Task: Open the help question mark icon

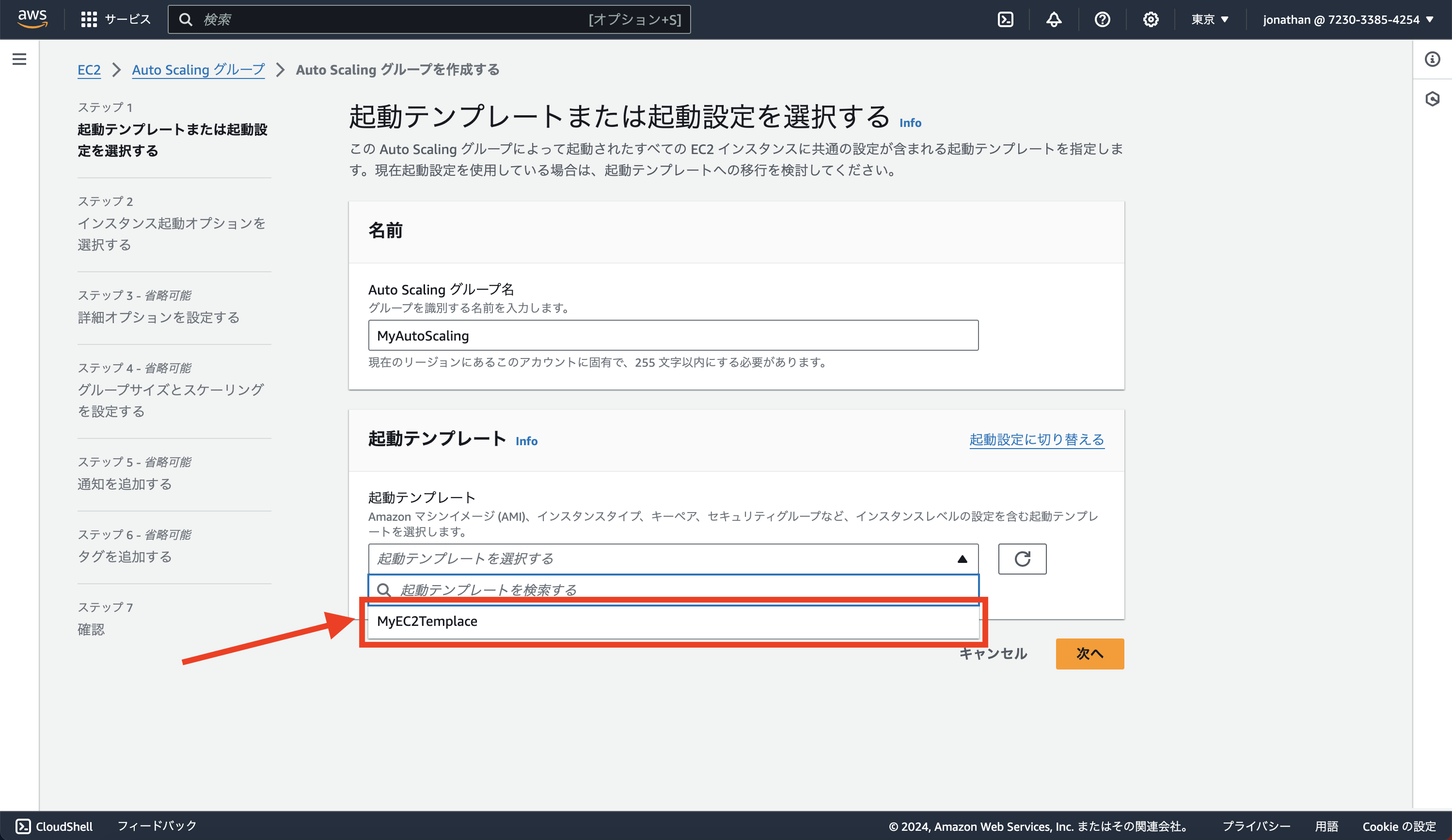Action: point(1102,19)
